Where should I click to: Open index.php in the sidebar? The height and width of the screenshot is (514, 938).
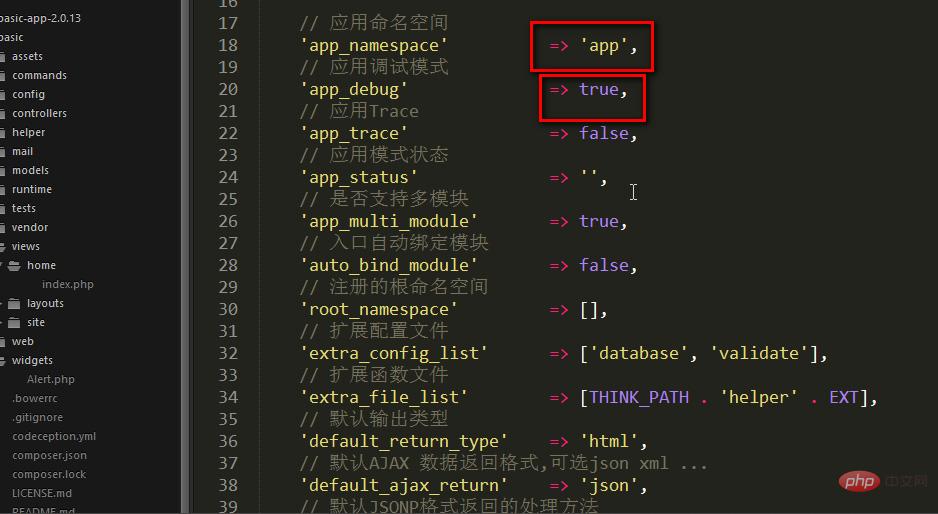[x=67, y=284]
